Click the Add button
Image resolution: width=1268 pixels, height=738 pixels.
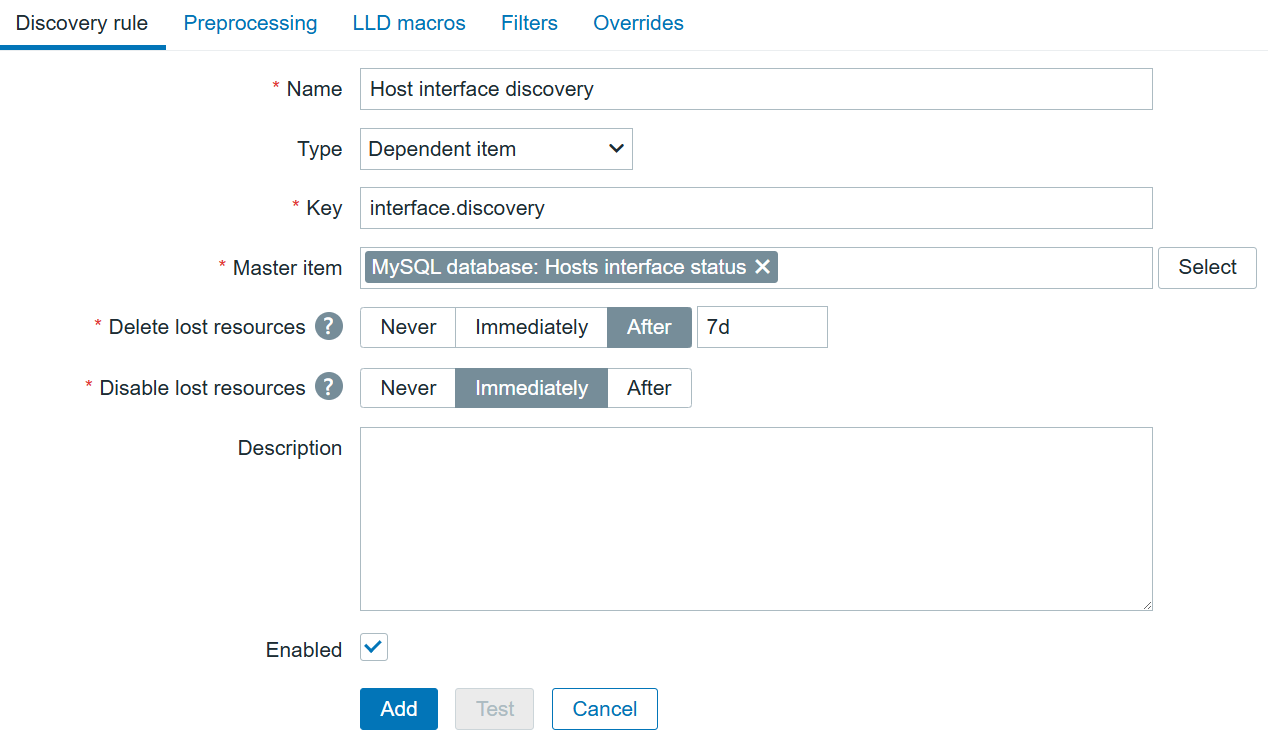(399, 709)
